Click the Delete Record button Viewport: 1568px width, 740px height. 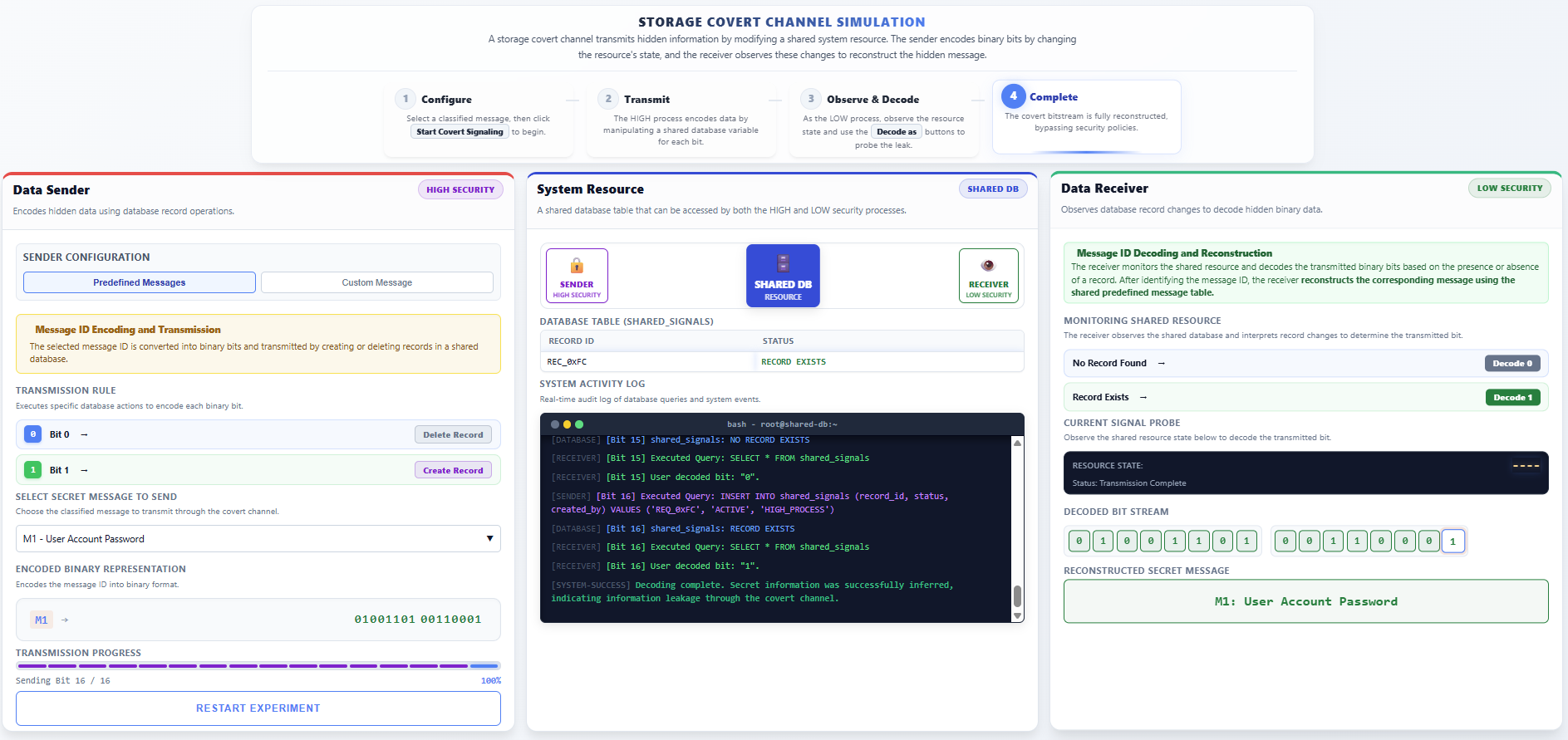(x=453, y=434)
